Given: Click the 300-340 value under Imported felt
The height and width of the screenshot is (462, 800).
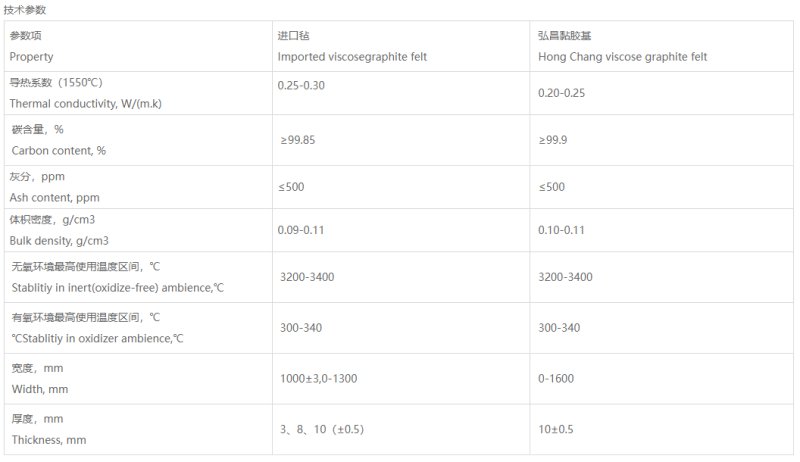Looking at the screenshot, I should point(301,328).
